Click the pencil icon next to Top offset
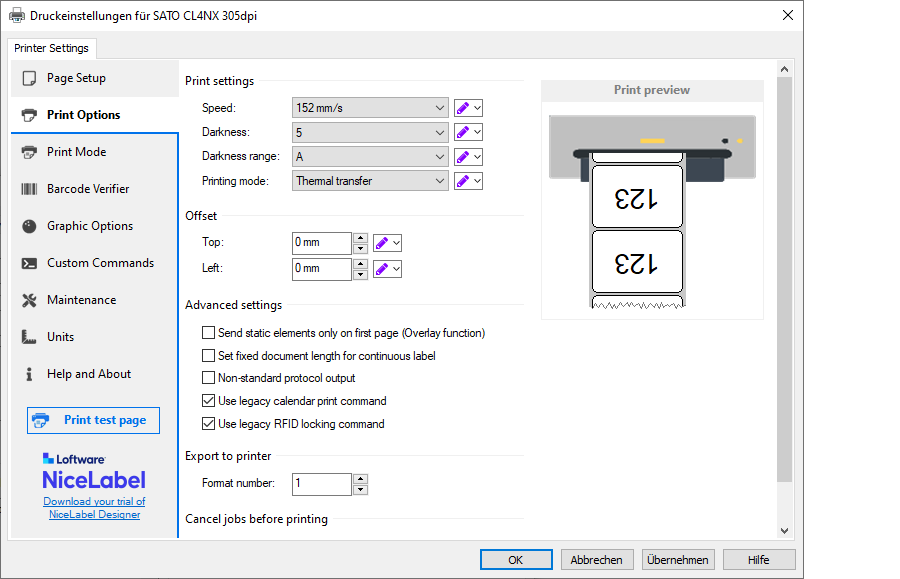900x579 pixels. tap(382, 243)
